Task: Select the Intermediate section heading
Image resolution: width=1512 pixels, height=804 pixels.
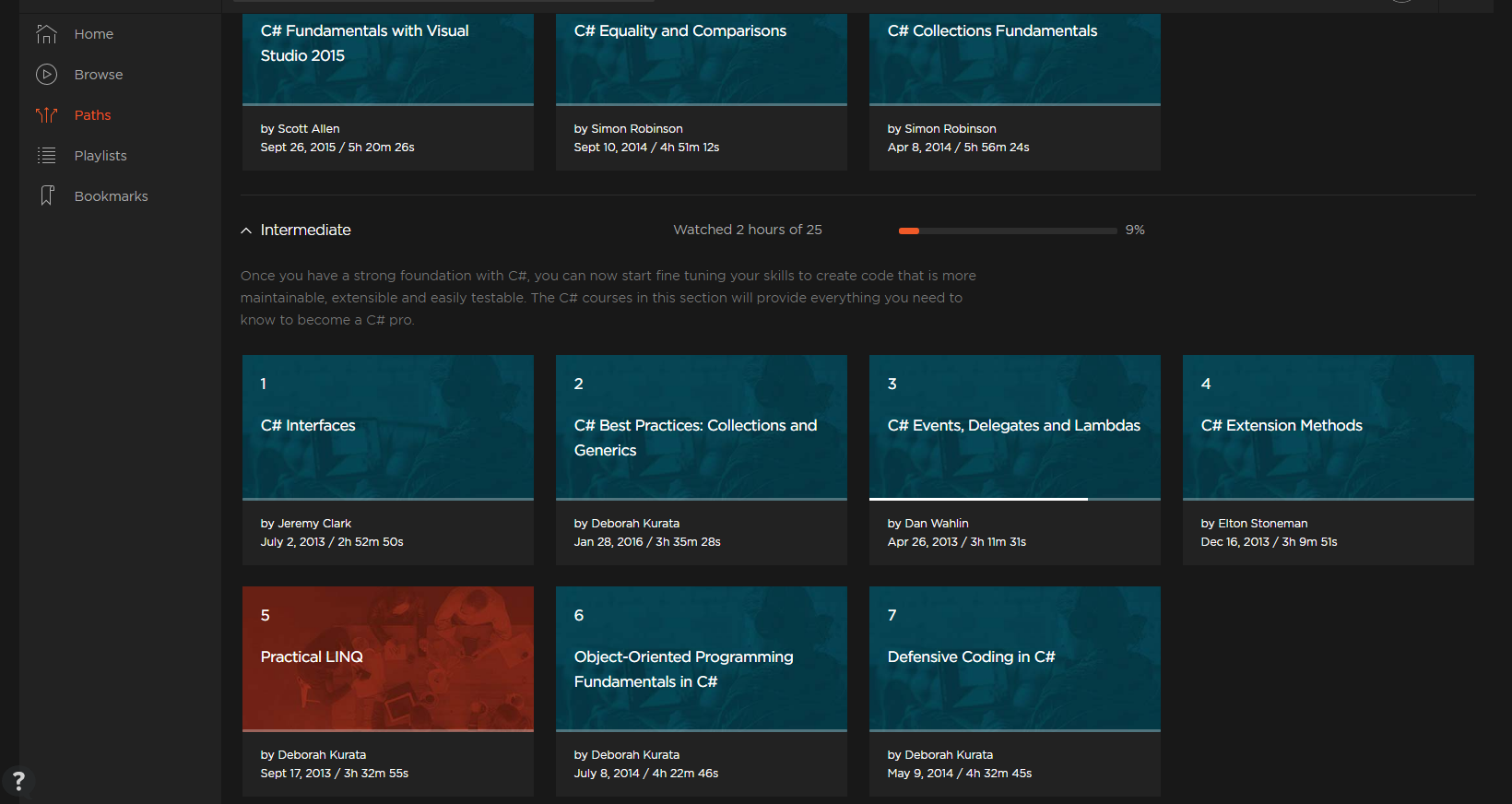Action: pyautogui.click(x=305, y=231)
